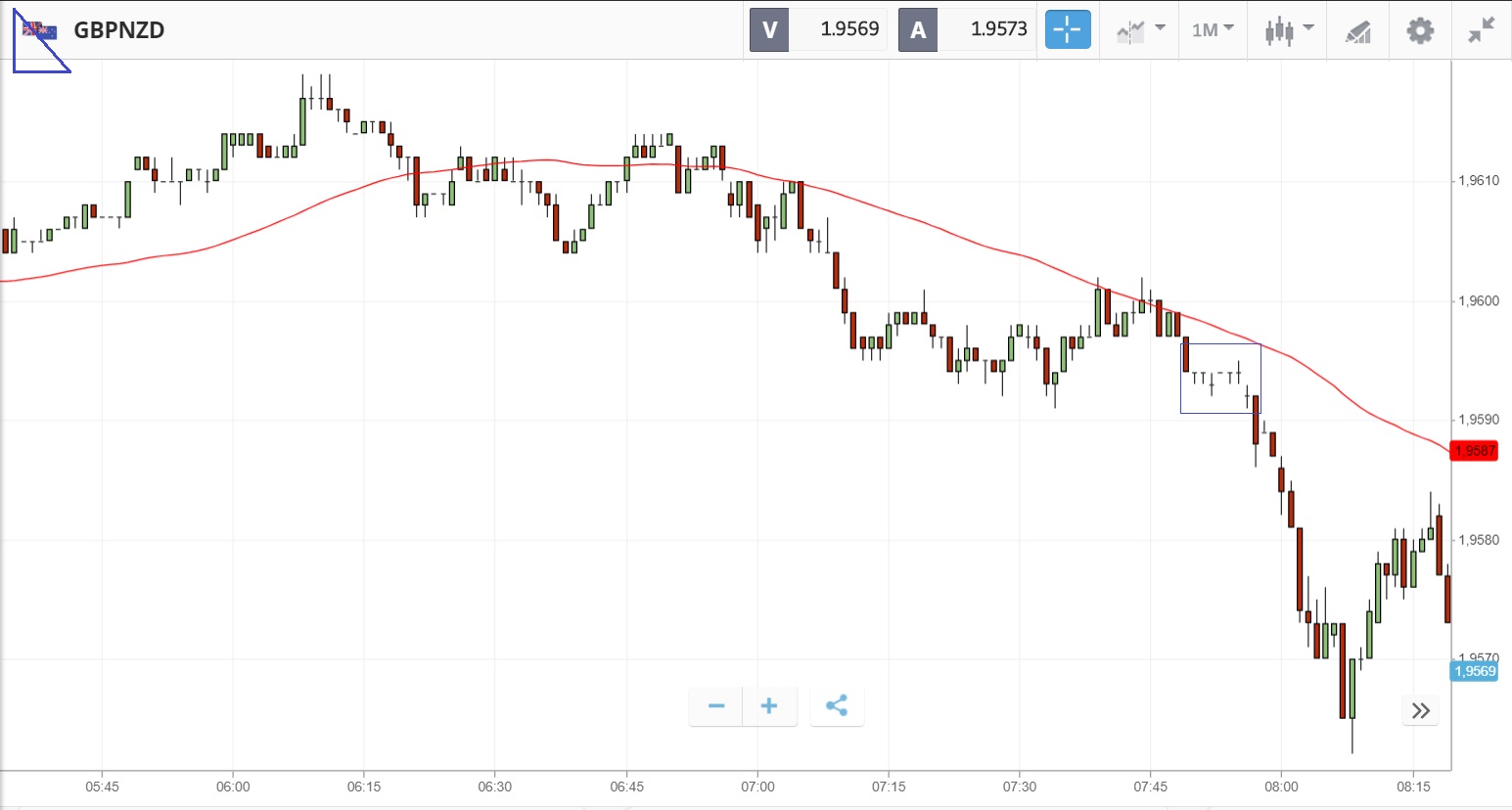Screen dimensions: 1512x810
Task: Zoom out the chart with minus
Action: [x=716, y=705]
